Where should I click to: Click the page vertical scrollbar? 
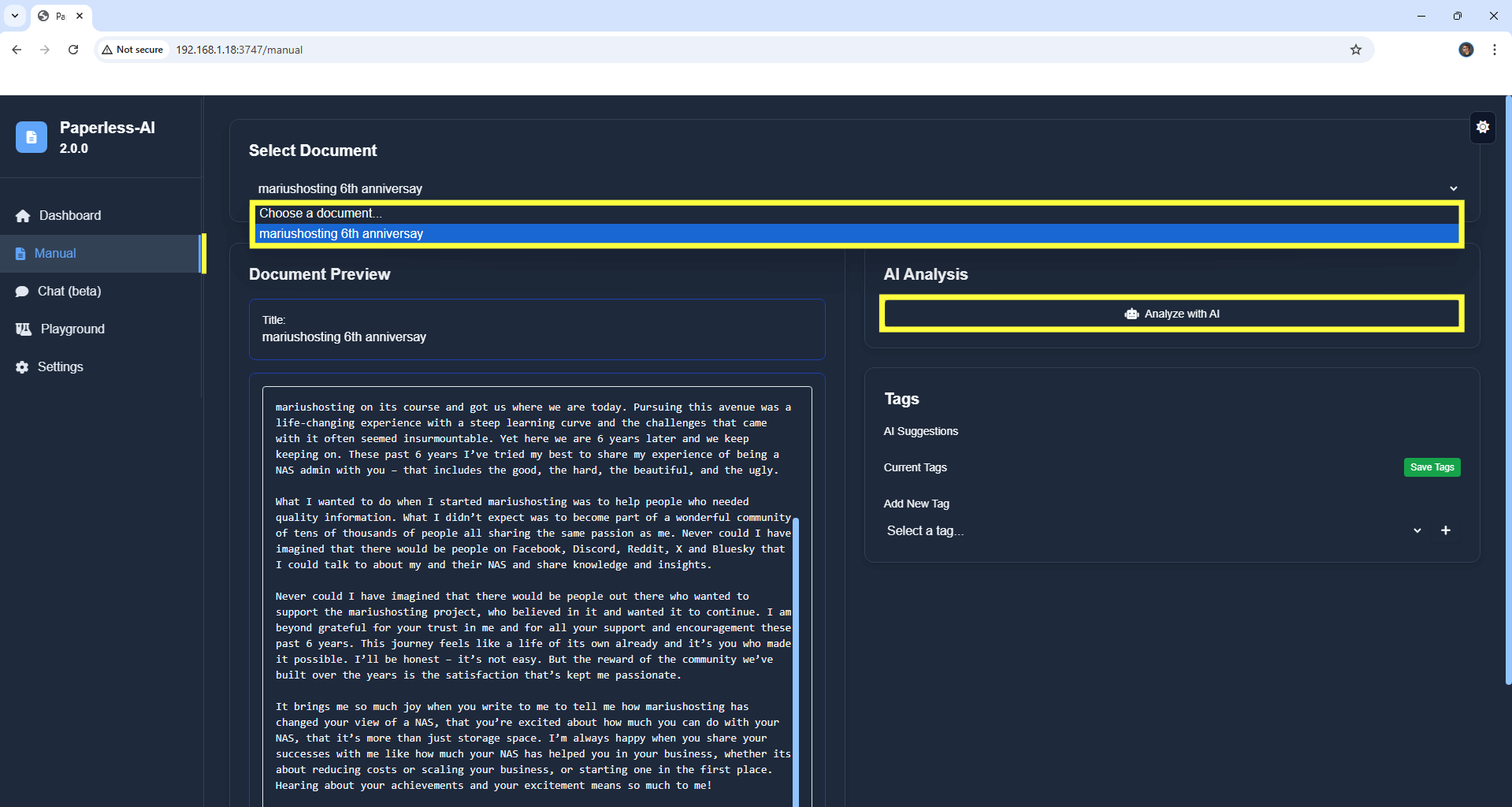click(1508, 390)
